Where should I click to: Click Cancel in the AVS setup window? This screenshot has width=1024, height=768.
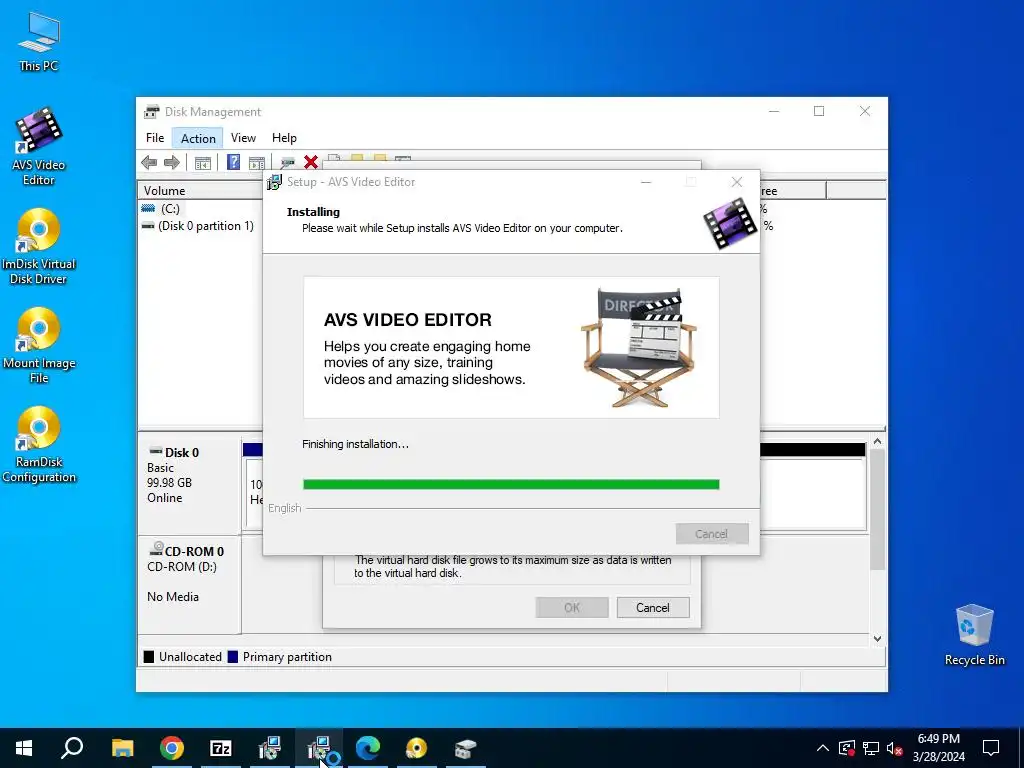click(712, 534)
